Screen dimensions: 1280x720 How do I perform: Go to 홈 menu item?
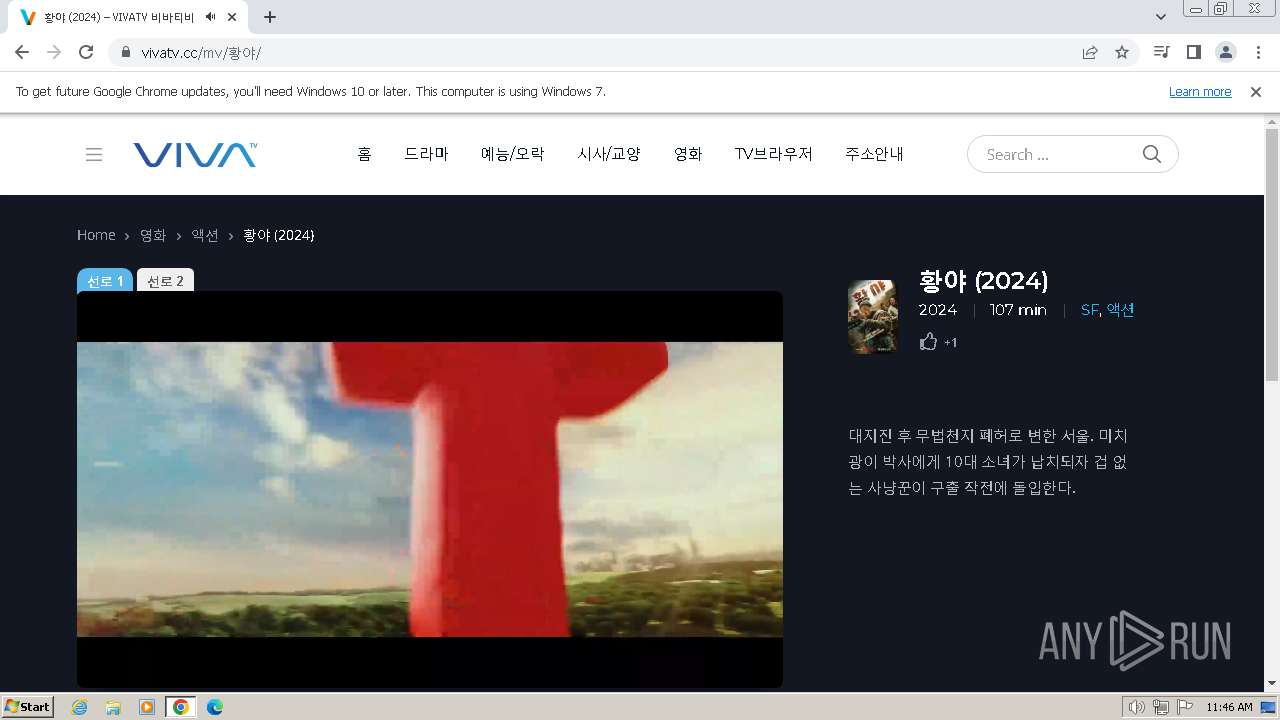point(364,154)
